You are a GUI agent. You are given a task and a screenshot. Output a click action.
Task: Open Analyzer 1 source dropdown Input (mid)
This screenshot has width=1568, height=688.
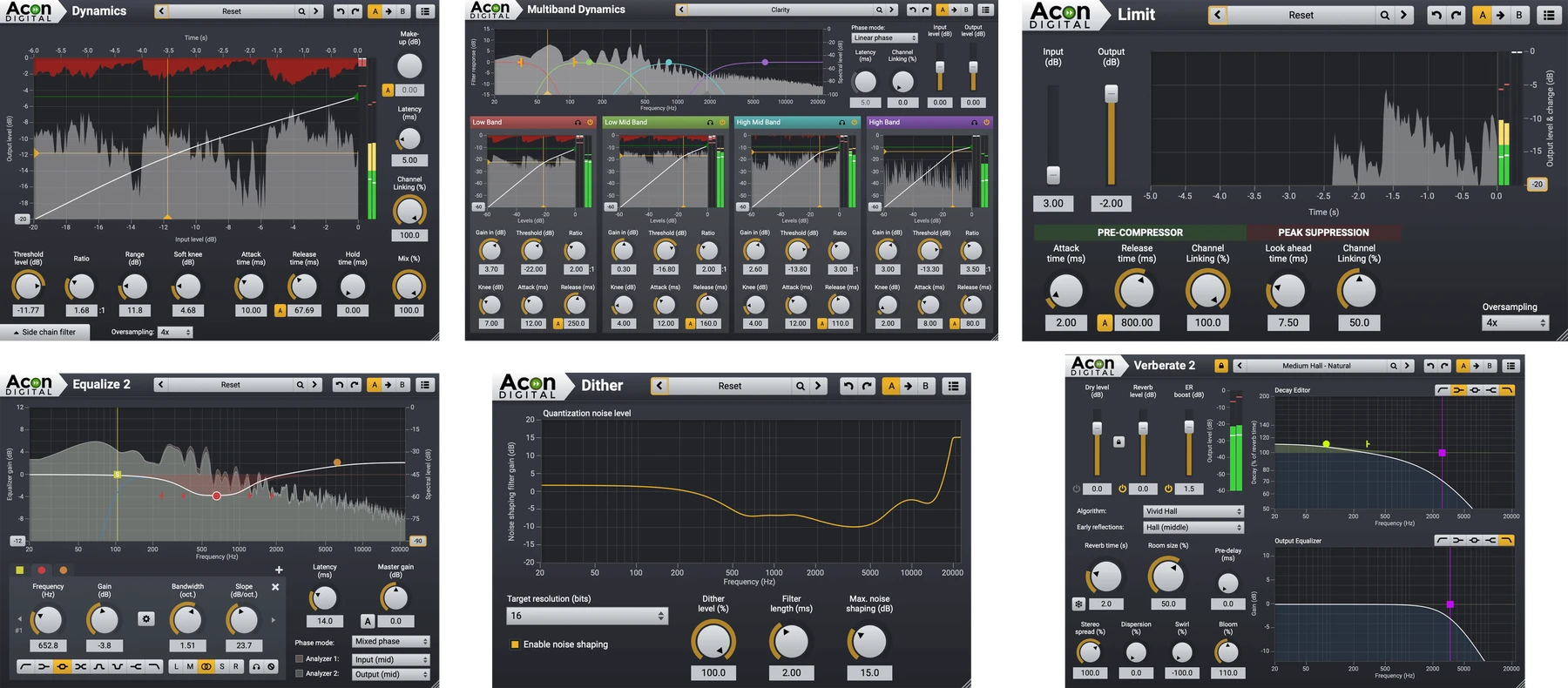(391, 659)
